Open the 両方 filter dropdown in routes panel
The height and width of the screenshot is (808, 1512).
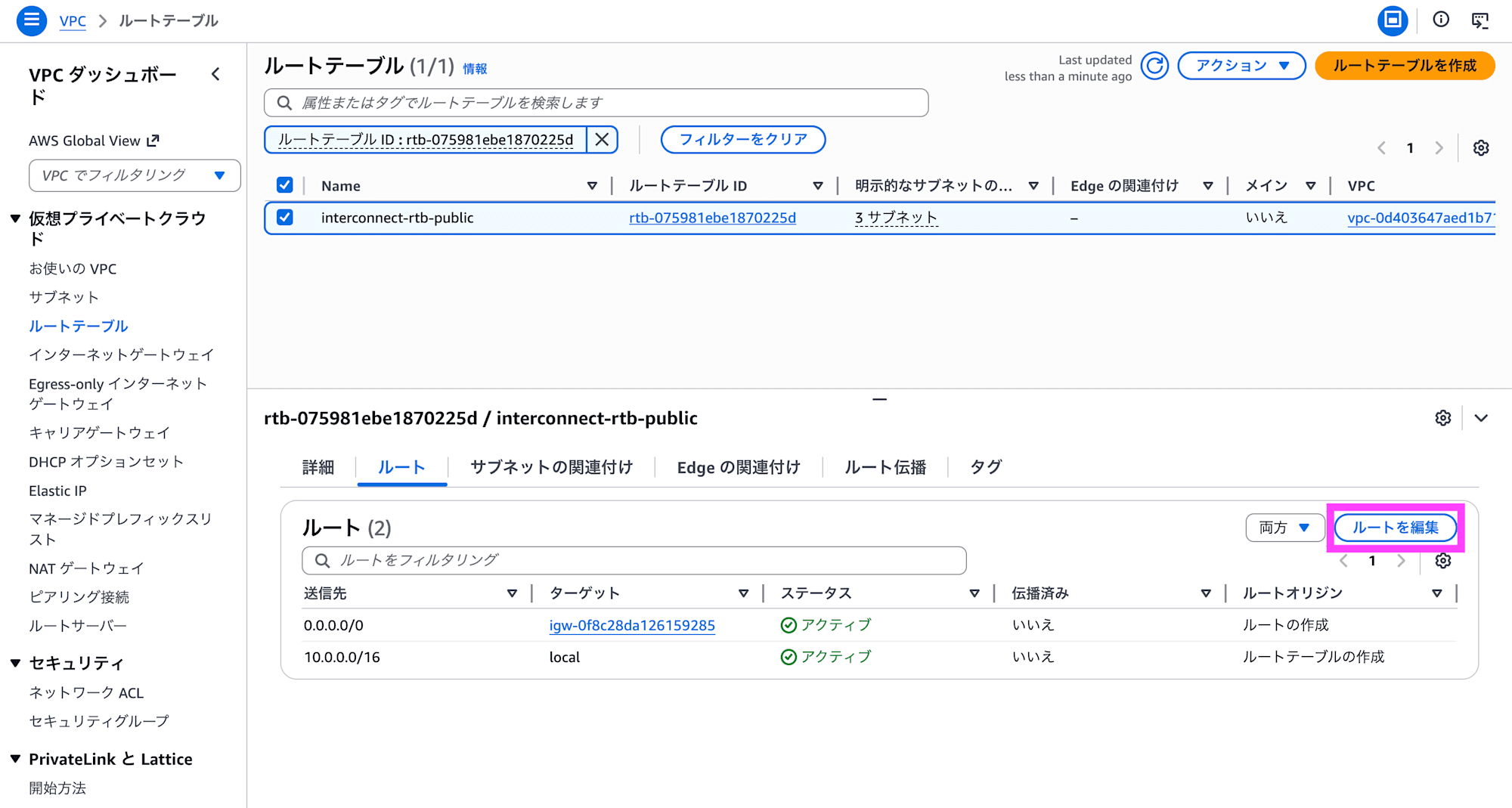[x=1284, y=528]
